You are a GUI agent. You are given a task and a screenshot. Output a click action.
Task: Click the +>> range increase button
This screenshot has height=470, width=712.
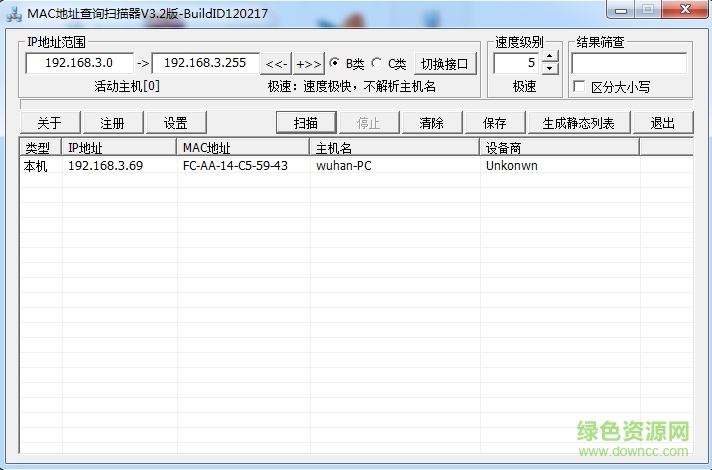tap(309, 64)
